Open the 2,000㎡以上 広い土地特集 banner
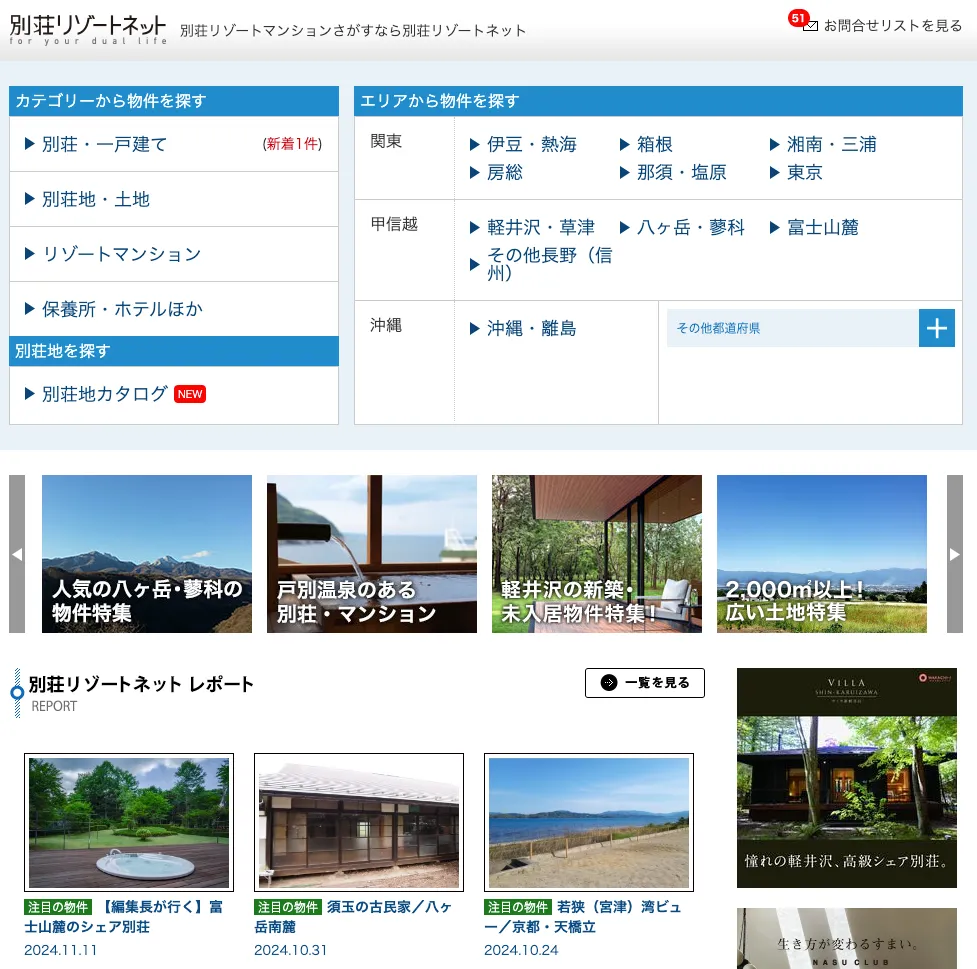977x969 pixels. (x=822, y=554)
